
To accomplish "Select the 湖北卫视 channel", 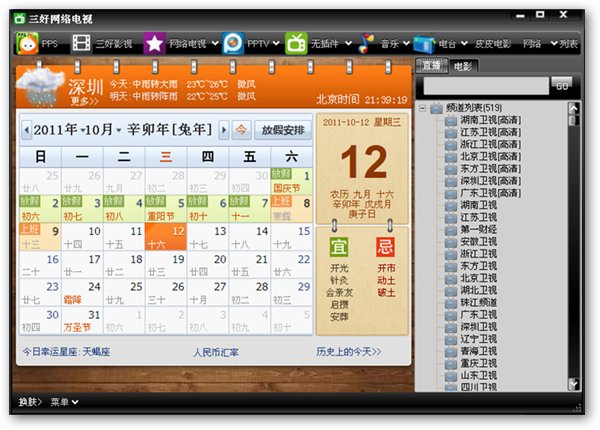I will point(478,290).
